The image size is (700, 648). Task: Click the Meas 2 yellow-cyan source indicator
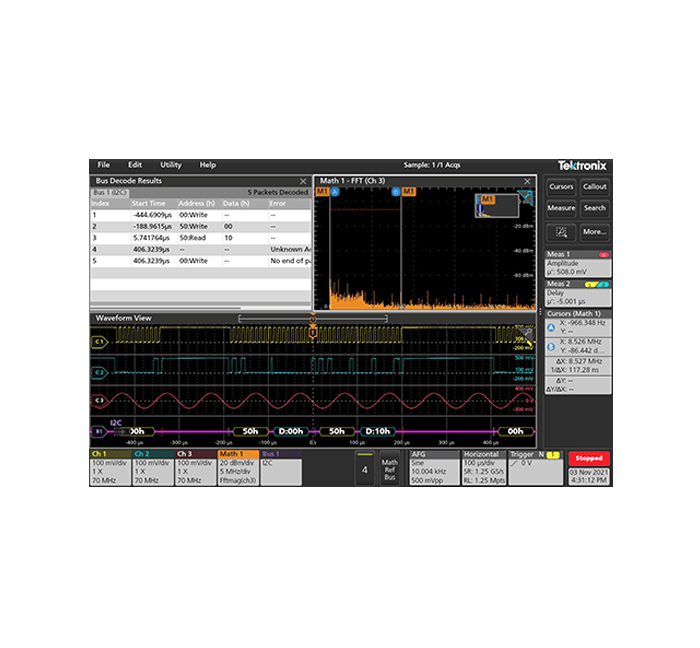pos(597,284)
